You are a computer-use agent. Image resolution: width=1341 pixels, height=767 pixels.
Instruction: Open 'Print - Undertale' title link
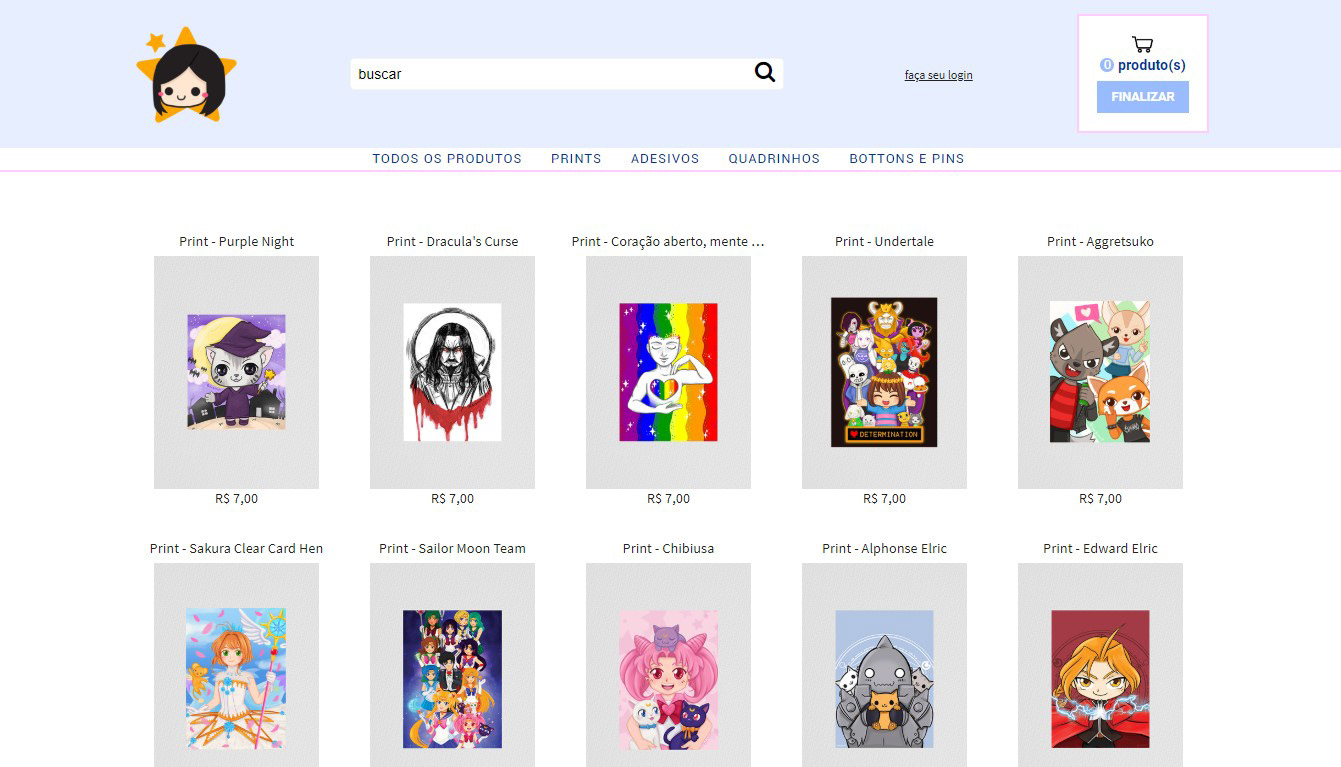click(x=884, y=241)
